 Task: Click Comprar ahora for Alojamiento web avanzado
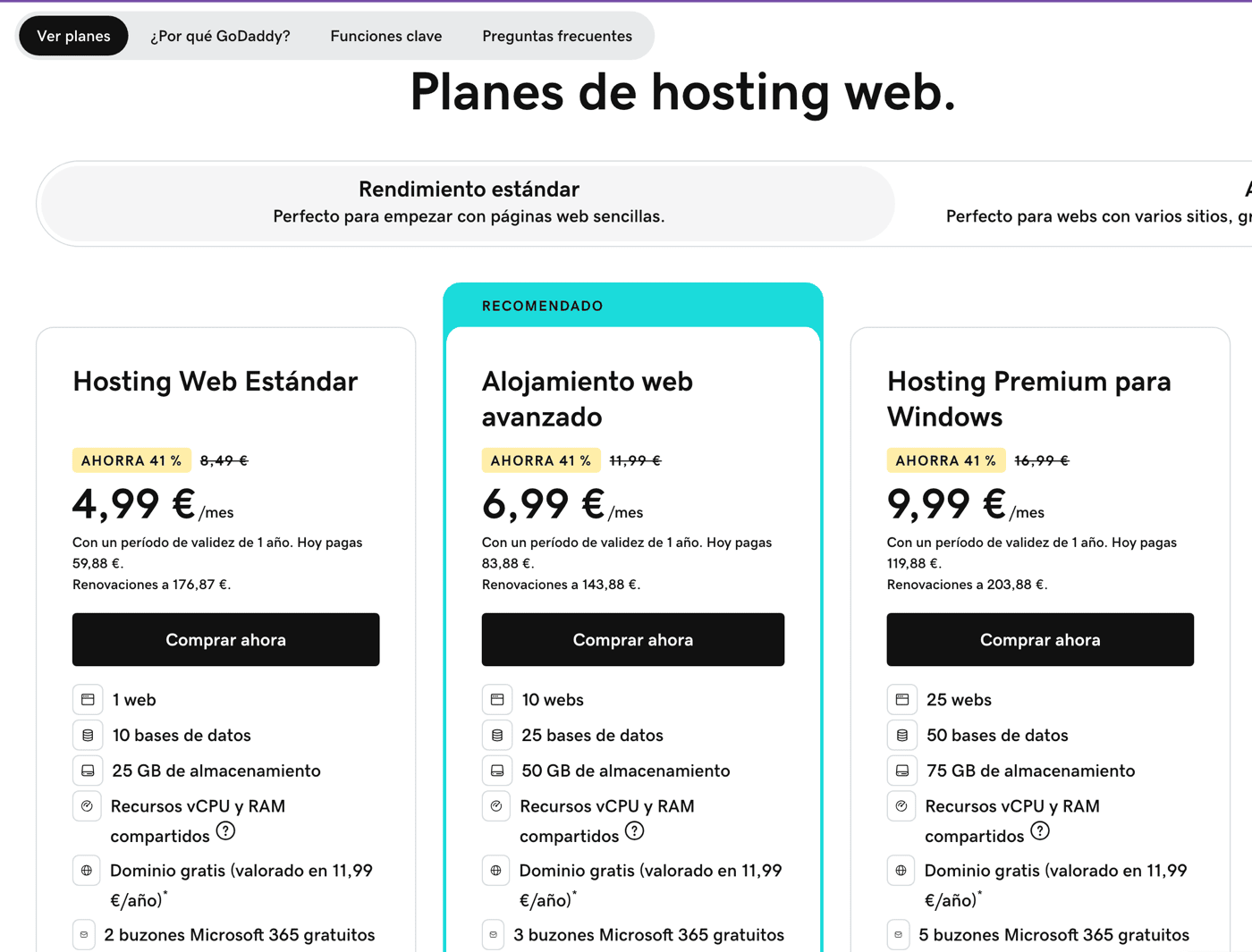tap(633, 639)
